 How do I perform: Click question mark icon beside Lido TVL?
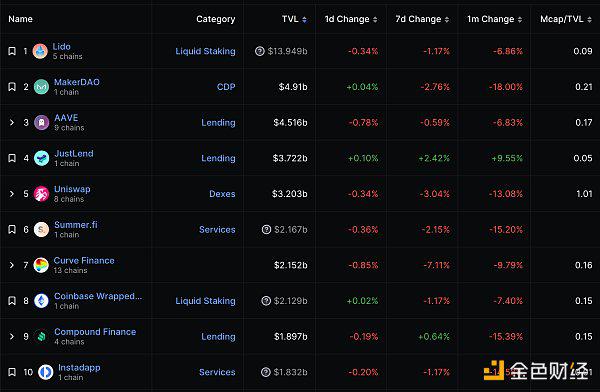(x=260, y=51)
